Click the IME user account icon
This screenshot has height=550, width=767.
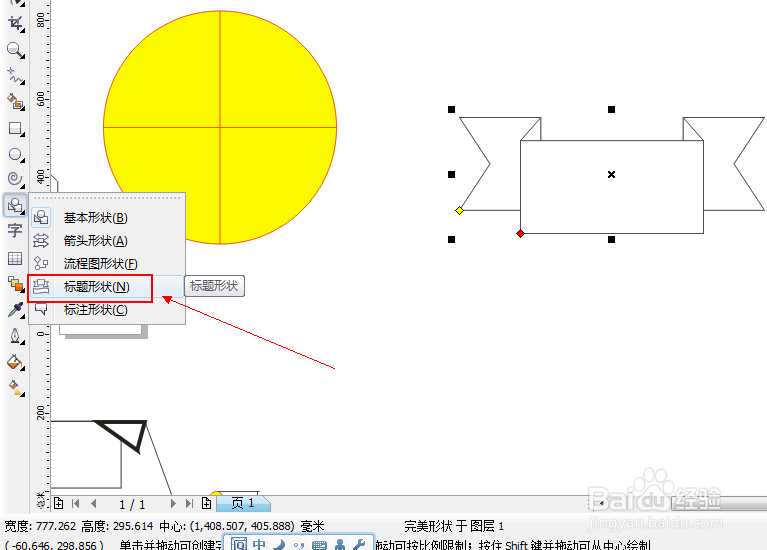coord(340,545)
